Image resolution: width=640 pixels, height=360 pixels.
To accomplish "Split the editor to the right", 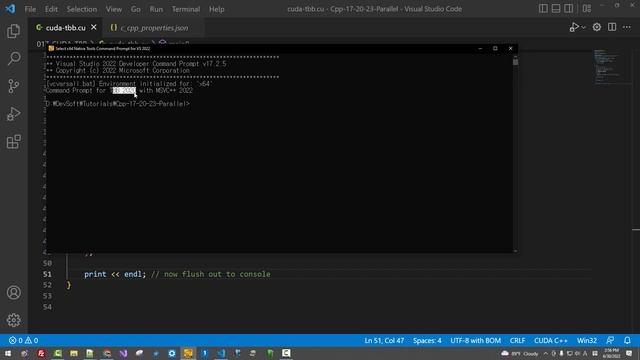I will pos(612,27).
